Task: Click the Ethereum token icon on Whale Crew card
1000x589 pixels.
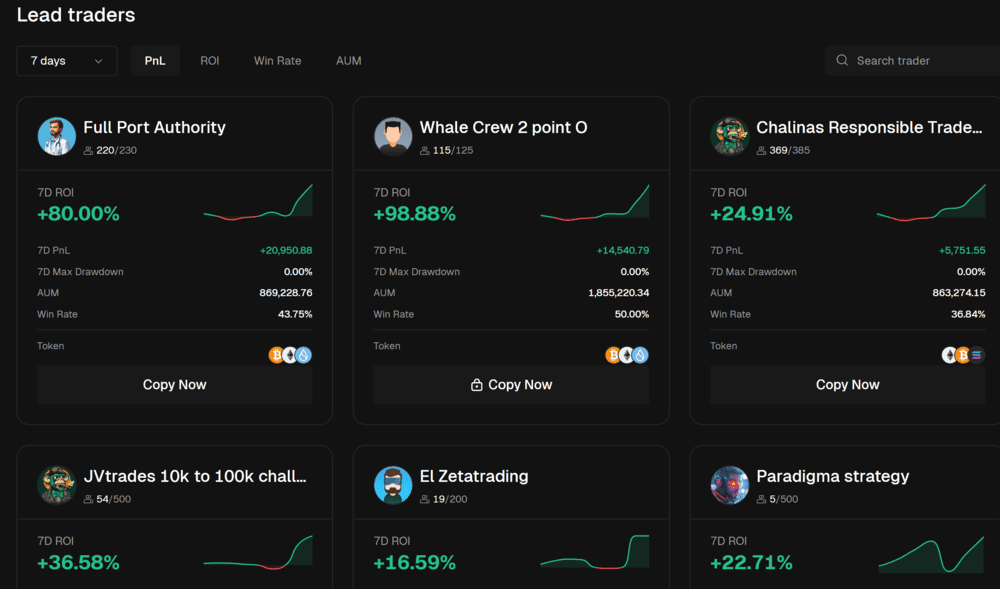Action: coord(626,355)
